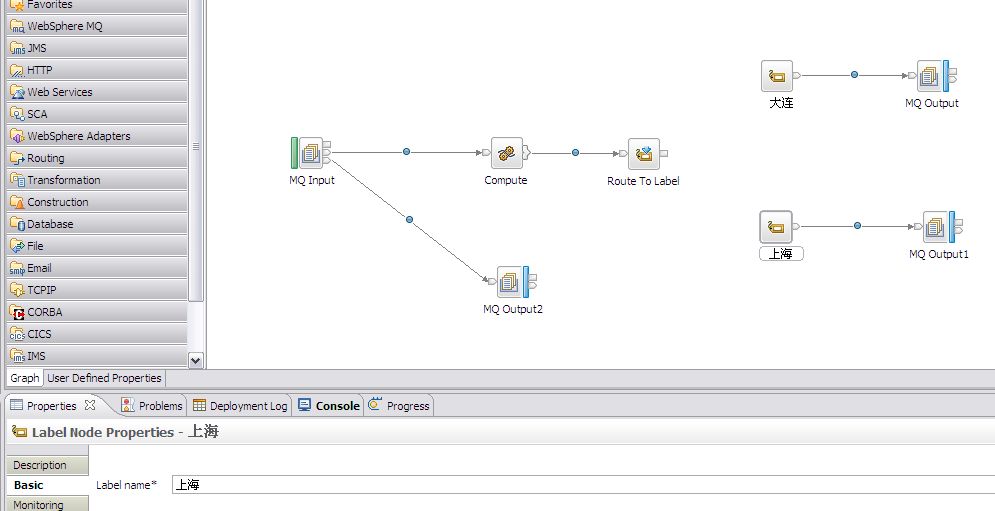
Task: Select the Compute node icon
Action: coord(506,153)
